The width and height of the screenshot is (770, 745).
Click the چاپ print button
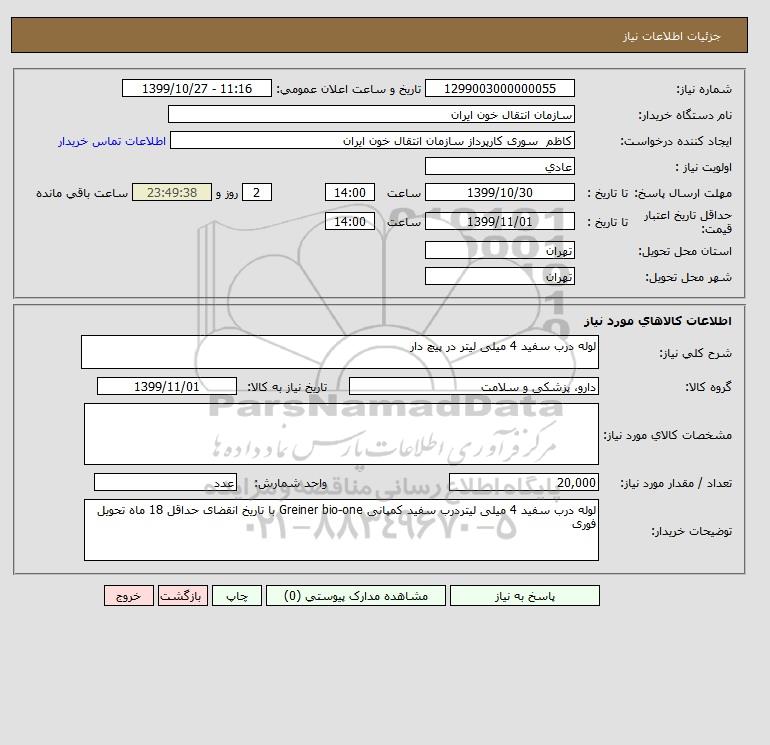click(237, 596)
